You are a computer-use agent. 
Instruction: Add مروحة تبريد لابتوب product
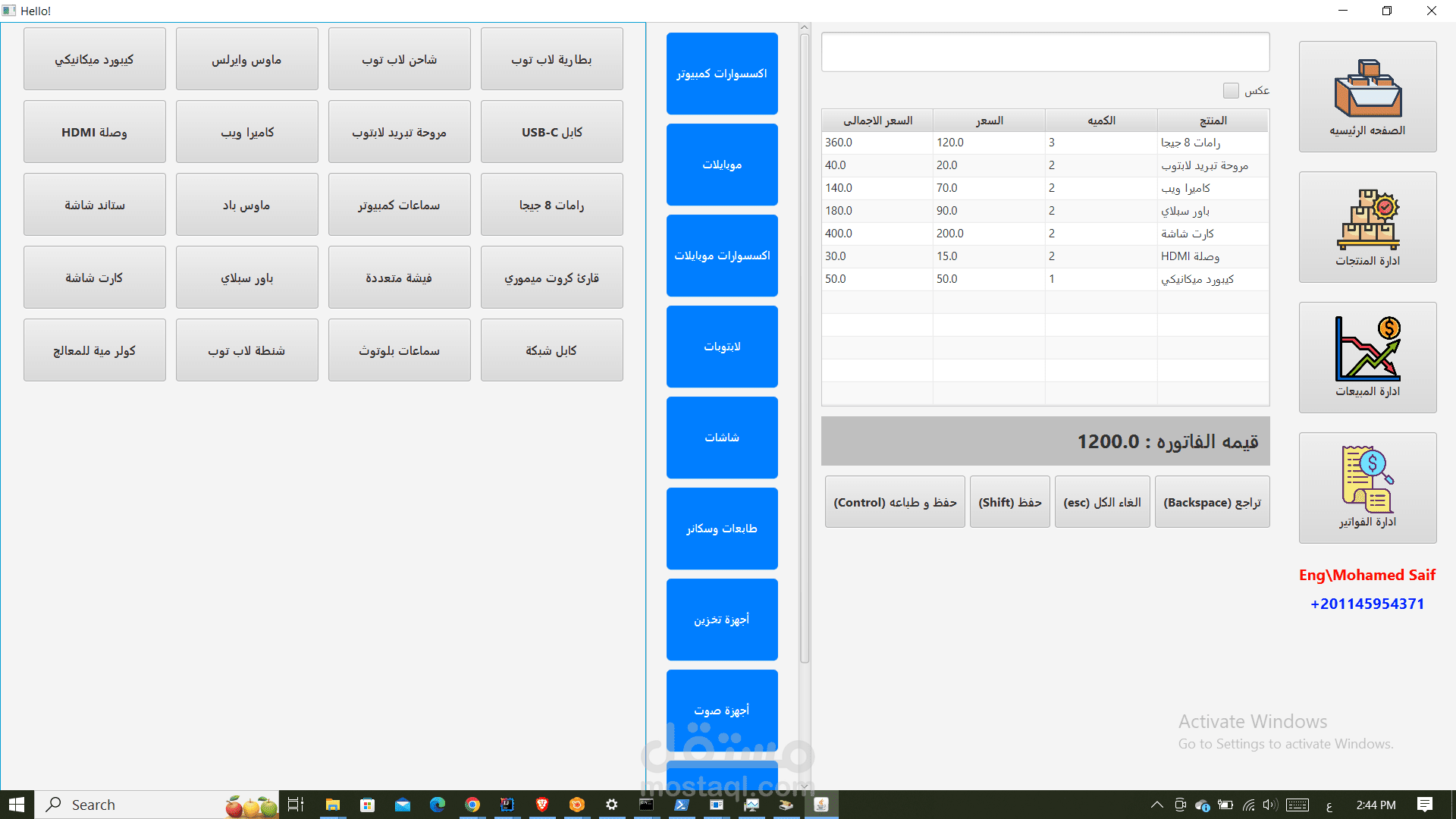[400, 132]
